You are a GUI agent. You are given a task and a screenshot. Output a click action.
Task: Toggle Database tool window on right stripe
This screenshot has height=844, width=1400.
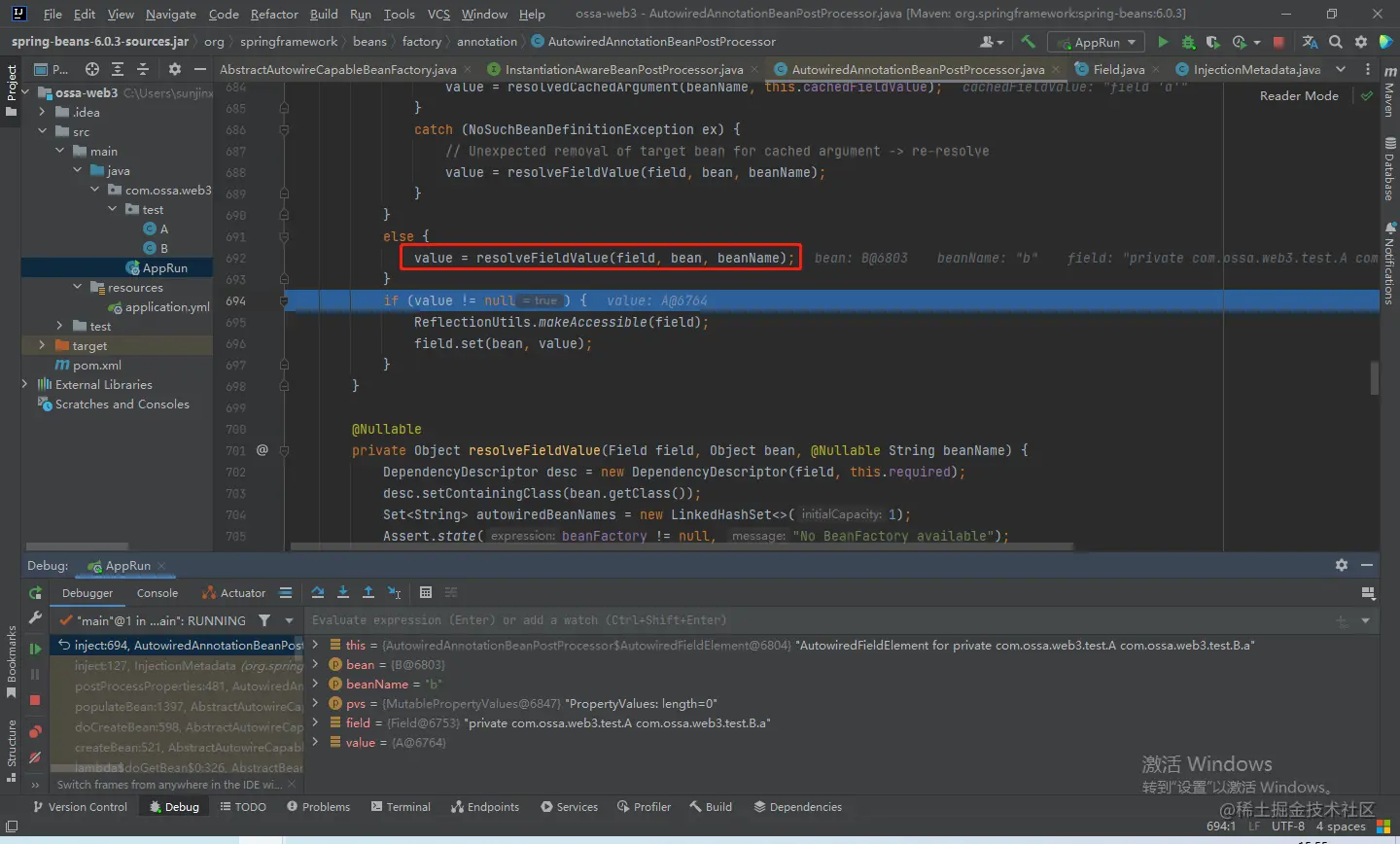[1388, 169]
